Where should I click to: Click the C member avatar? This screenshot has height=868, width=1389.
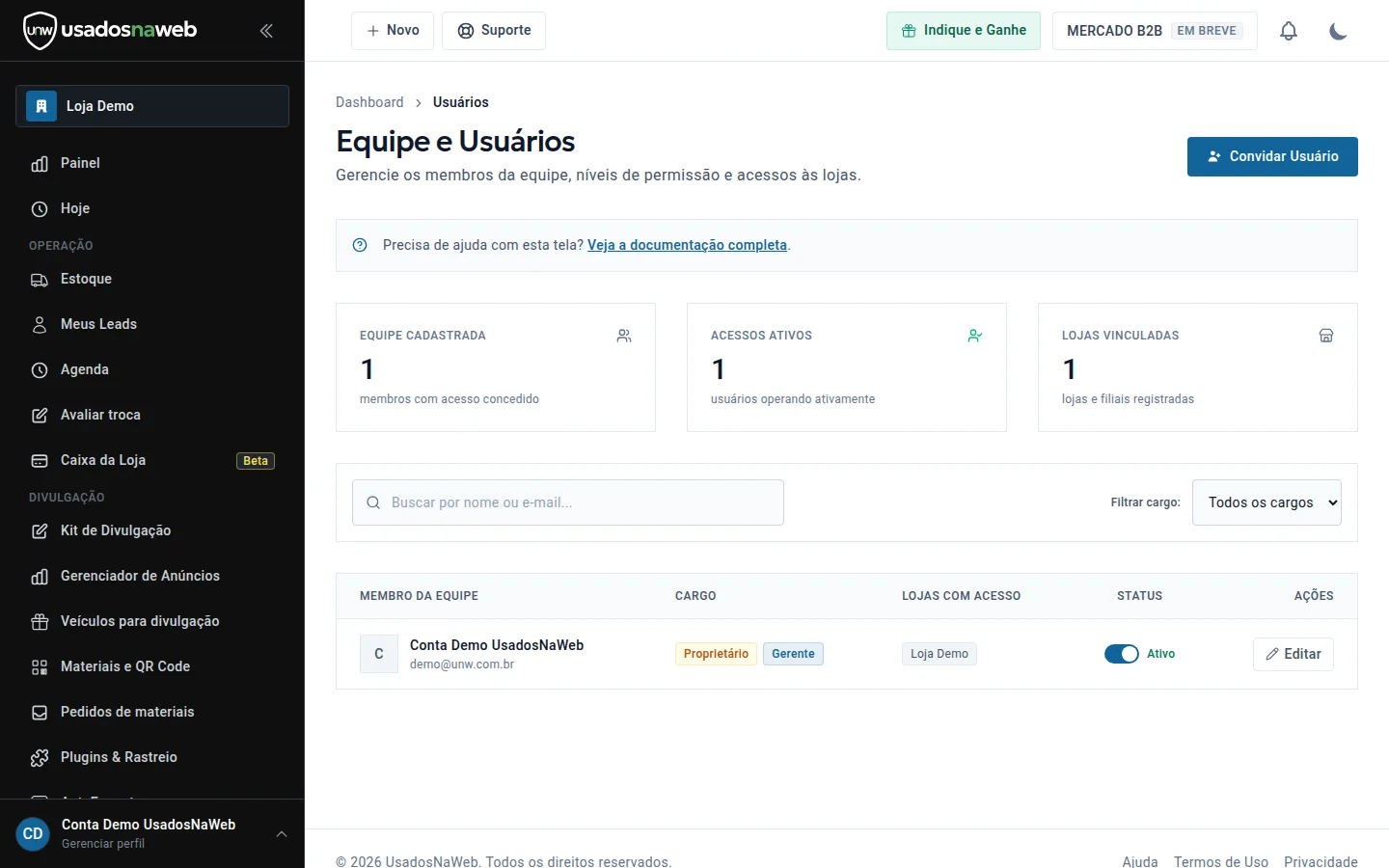coord(379,654)
